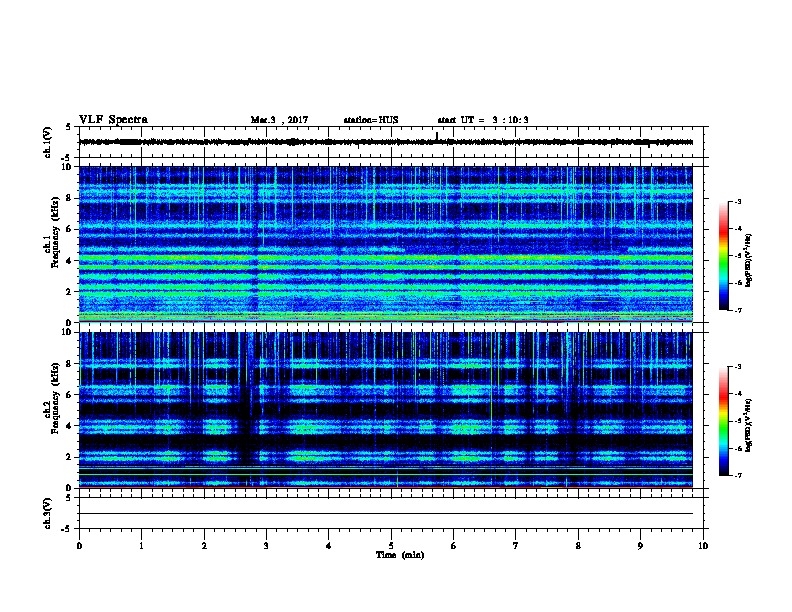
Task: Click ch.1 colorbar "-7" scale value
Action: [738, 310]
